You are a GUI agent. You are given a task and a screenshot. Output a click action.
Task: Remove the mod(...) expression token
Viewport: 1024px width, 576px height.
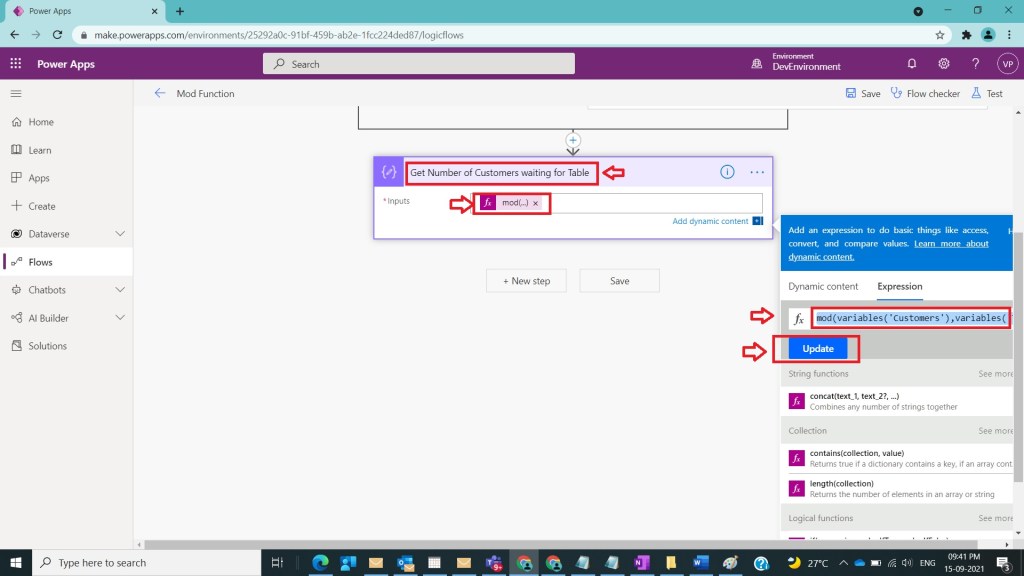[x=535, y=203]
